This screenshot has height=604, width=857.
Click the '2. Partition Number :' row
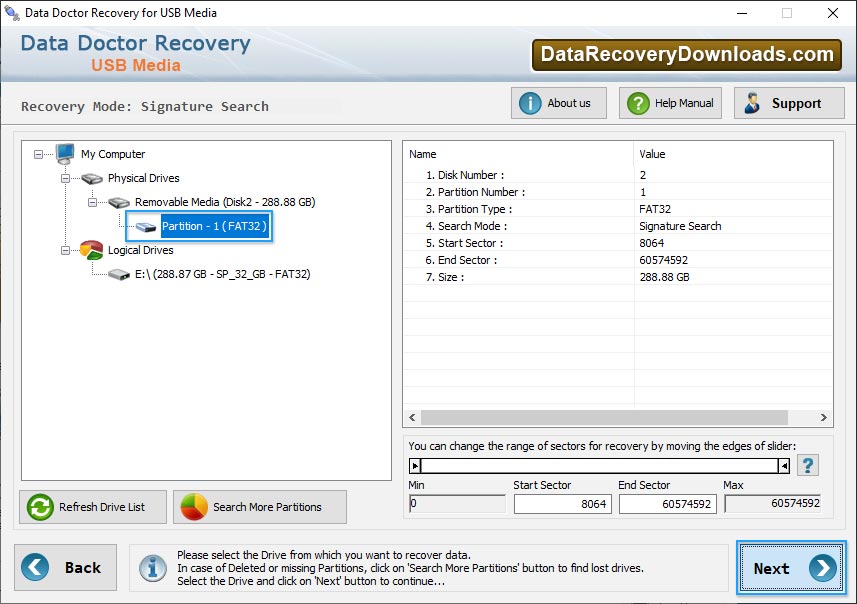(618, 192)
